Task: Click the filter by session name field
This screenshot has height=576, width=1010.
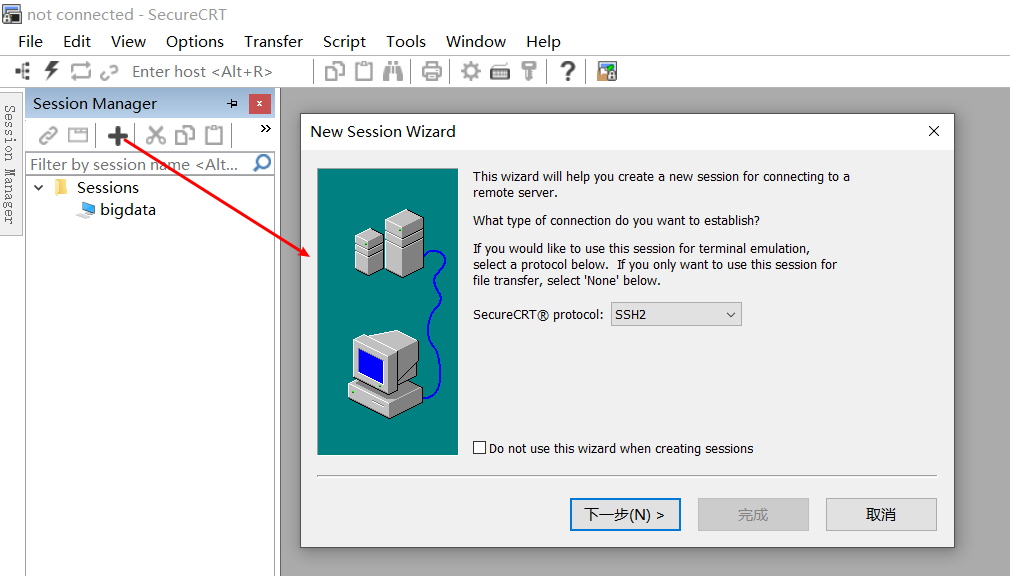Action: pyautogui.click(x=138, y=164)
